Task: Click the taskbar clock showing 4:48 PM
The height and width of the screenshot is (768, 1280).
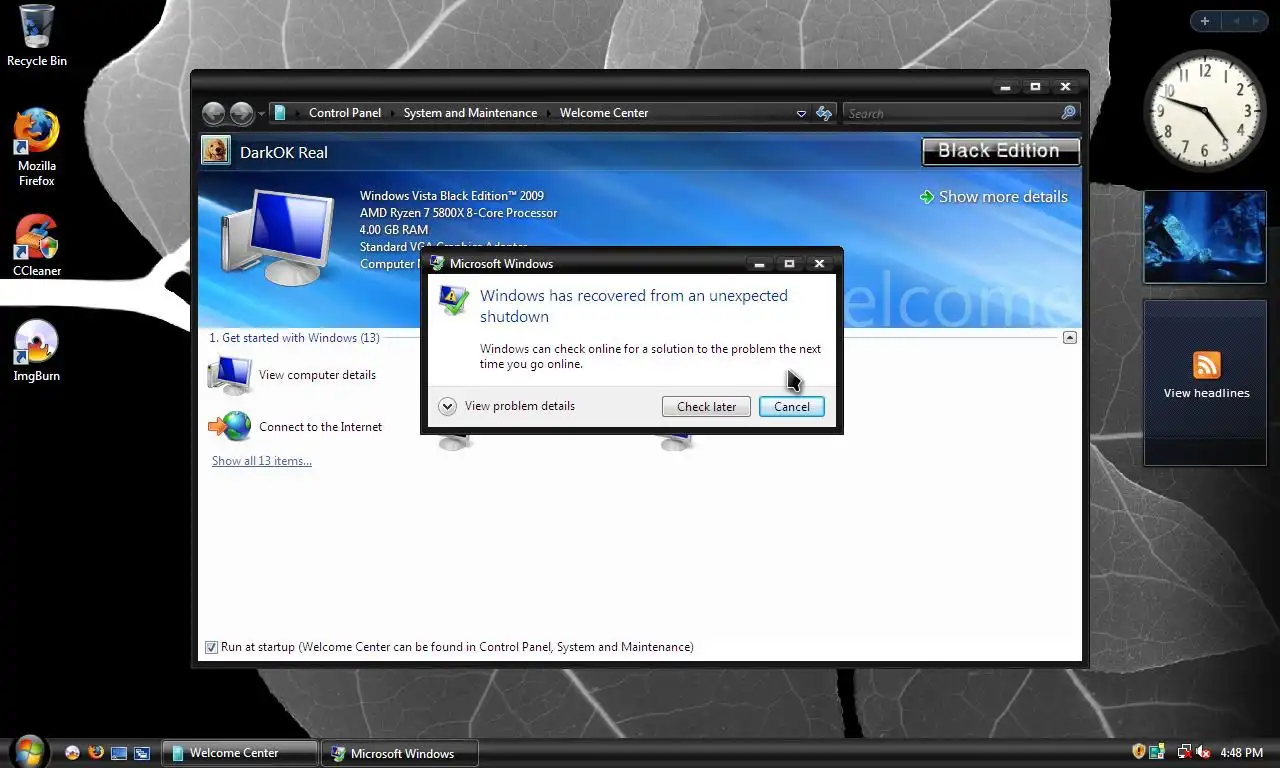Action: tap(1241, 752)
